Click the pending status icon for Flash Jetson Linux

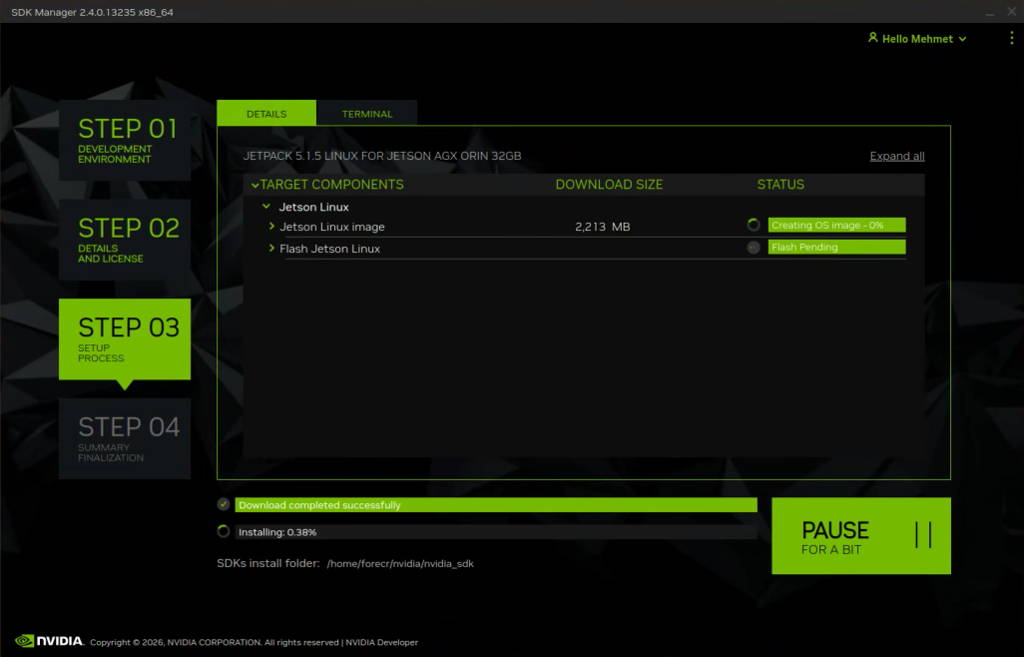(x=754, y=247)
